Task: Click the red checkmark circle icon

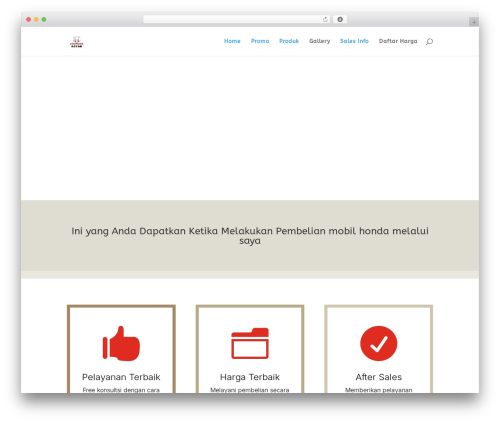Action: (379, 343)
